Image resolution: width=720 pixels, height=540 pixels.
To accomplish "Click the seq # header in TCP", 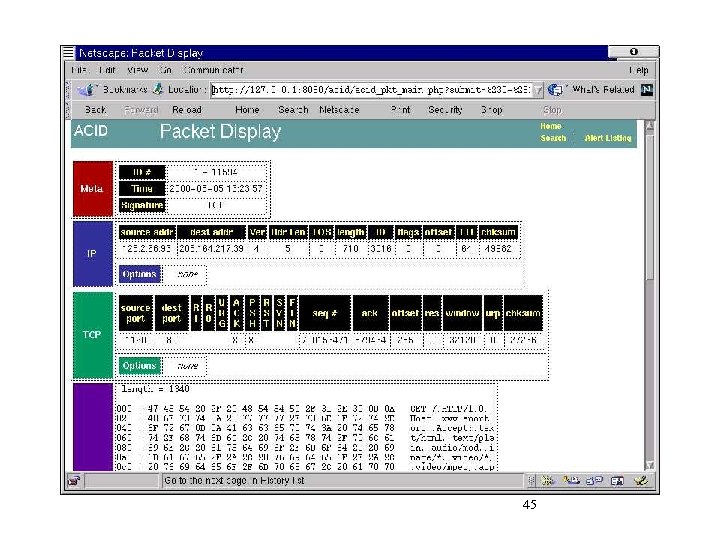I will tap(325, 313).
